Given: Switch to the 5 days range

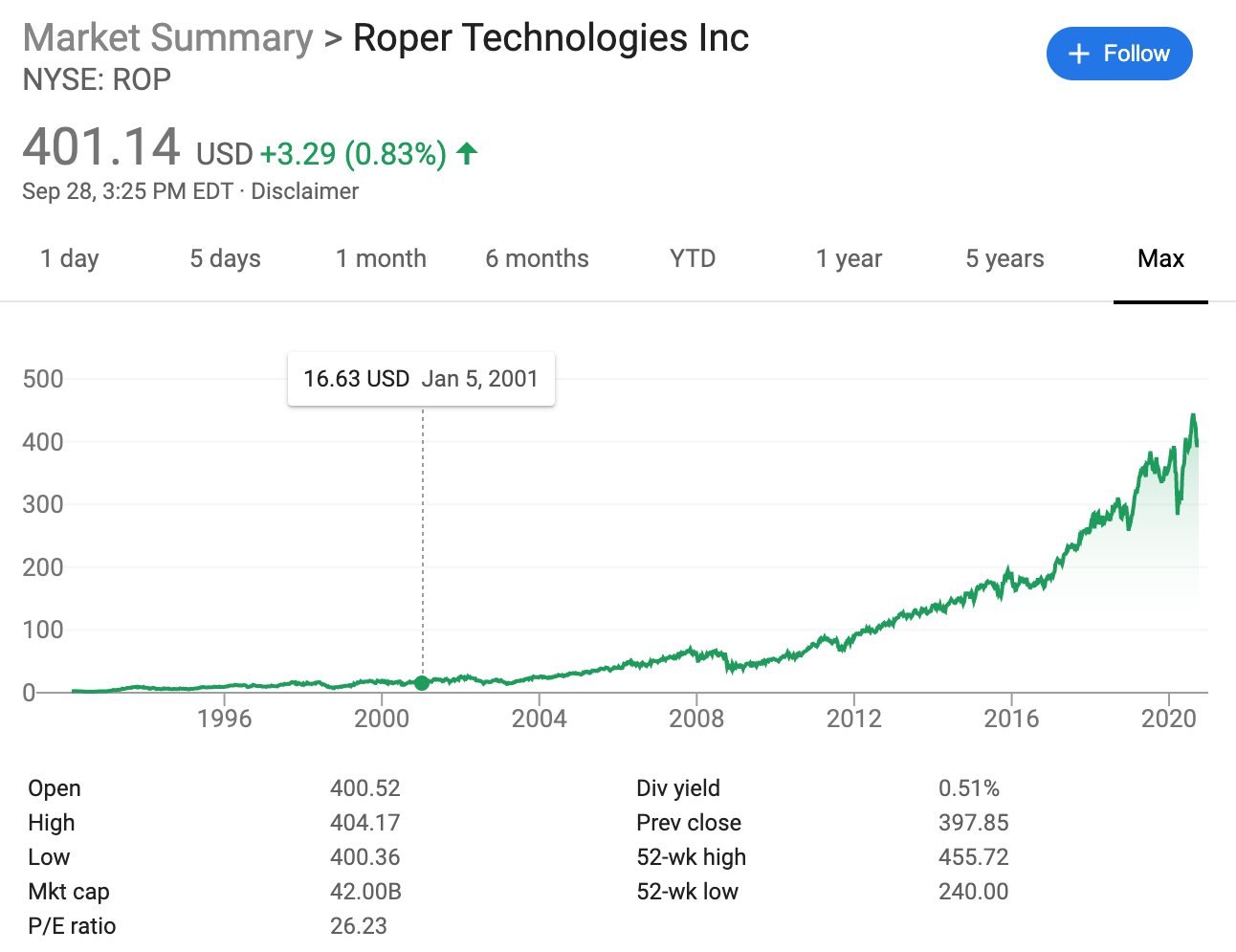Looking at the screenshot, I should pos(225,258).
